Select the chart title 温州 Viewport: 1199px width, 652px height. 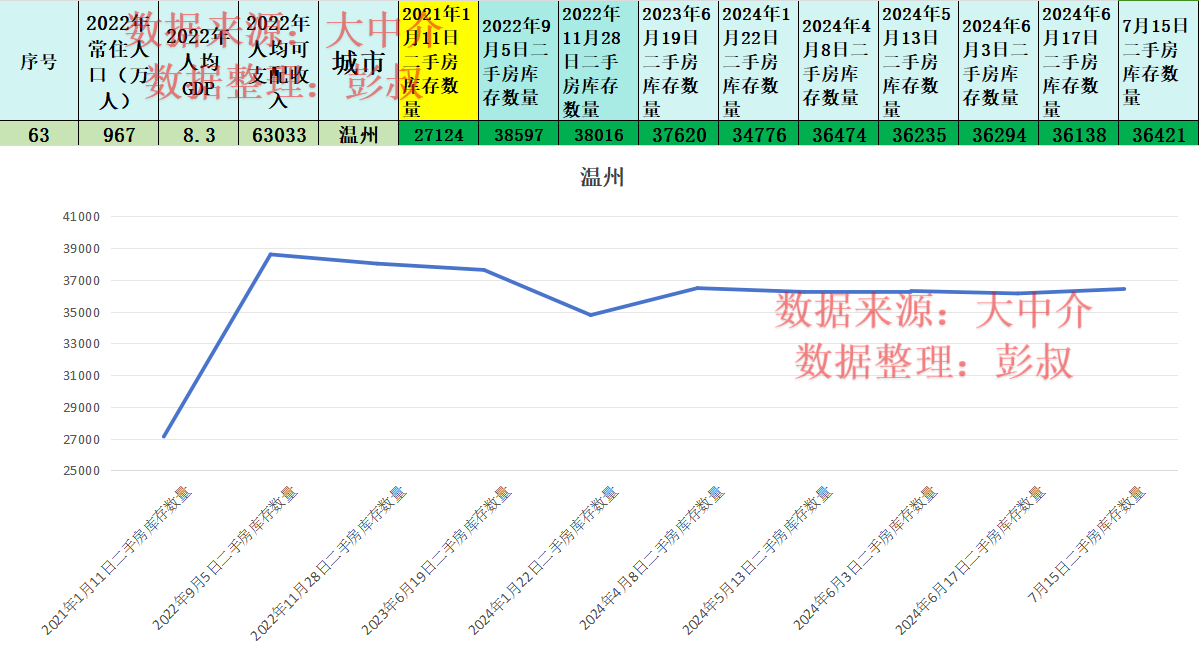click(x=602, y=177)
